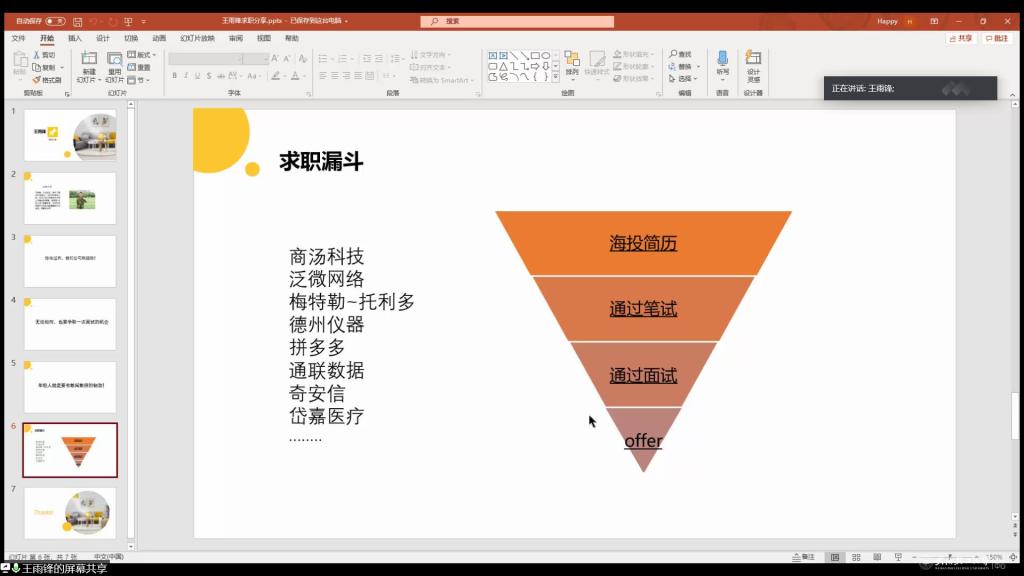The image size is (1024, 576).
Task: Switch to Reading view
Action: coord(877,557)
